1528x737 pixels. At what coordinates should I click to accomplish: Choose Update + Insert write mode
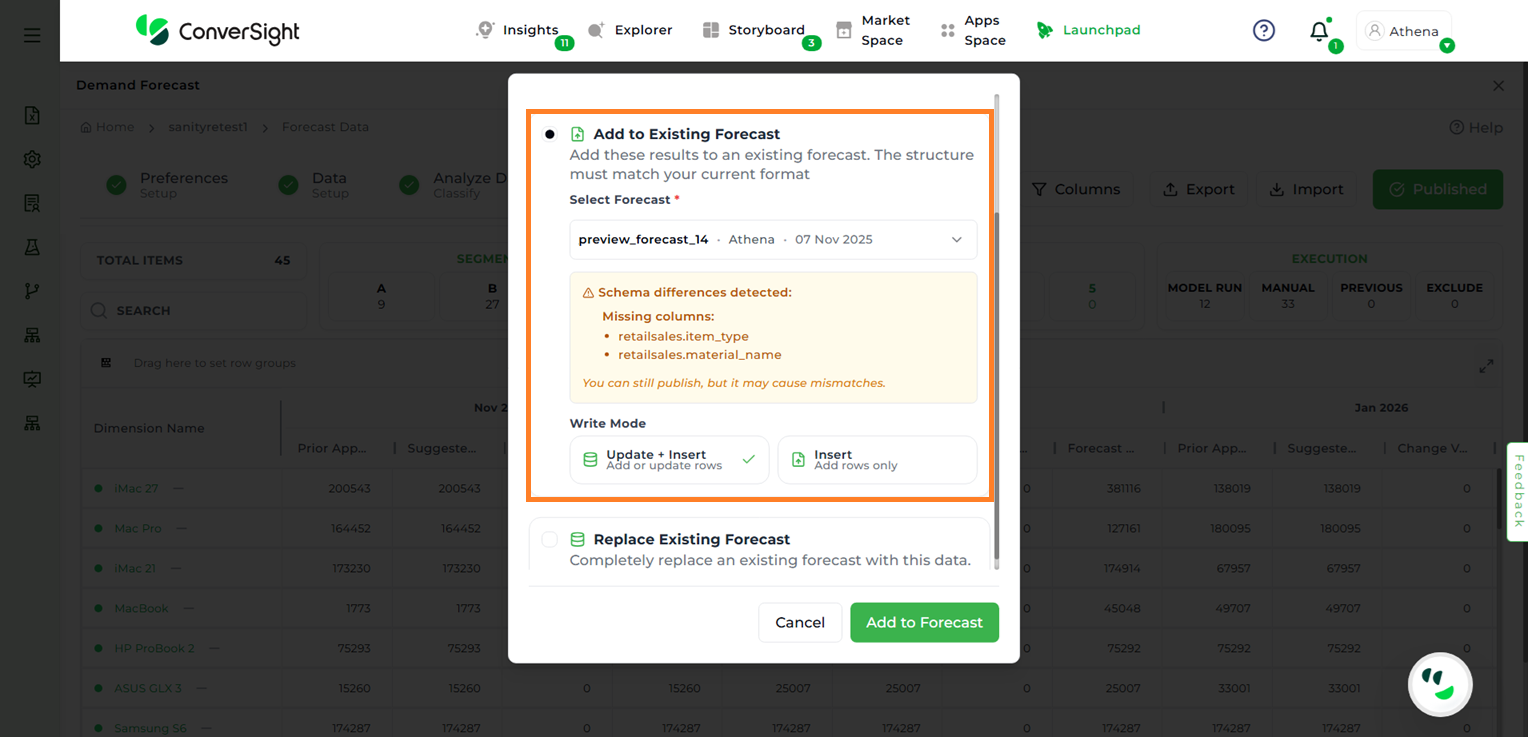(669, 460)
